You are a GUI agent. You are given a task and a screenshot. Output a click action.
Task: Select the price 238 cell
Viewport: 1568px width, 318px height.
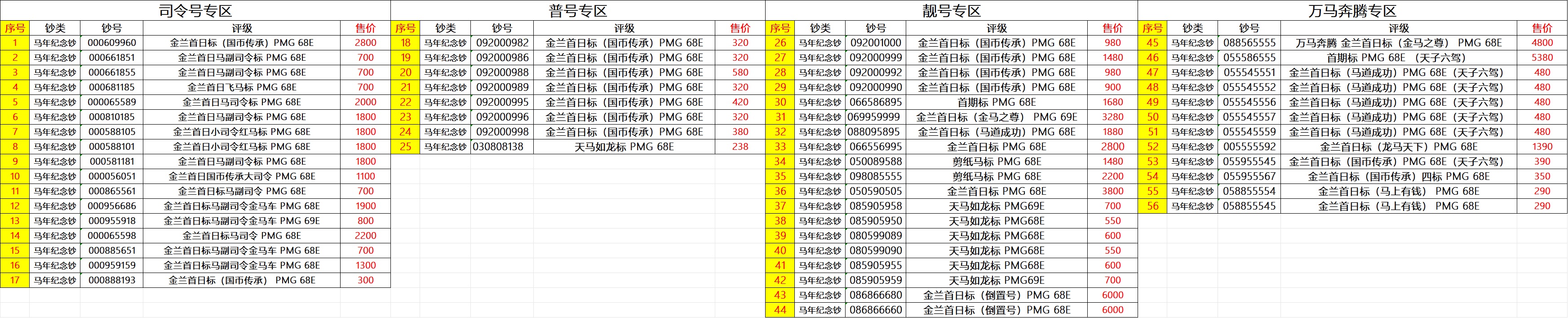740,147
